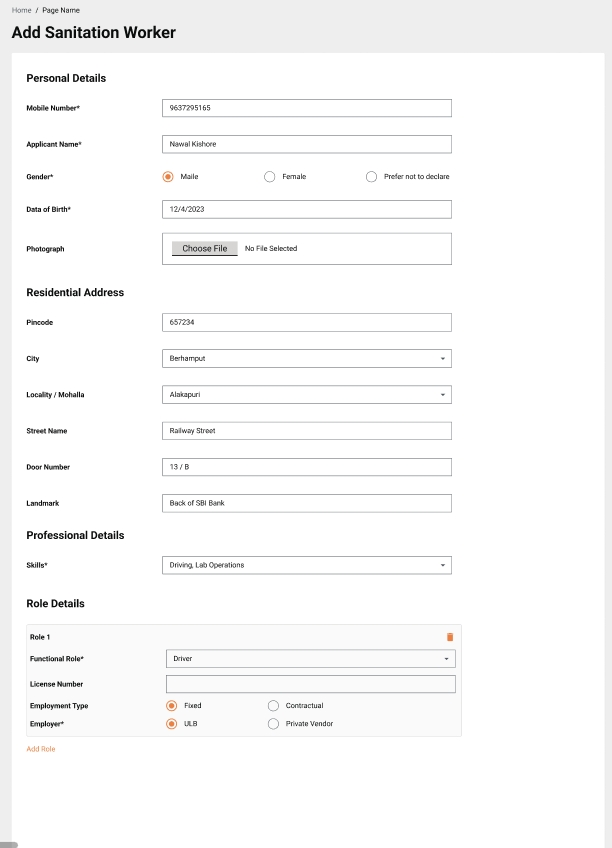Click the Add Role link
The height and width of the screenshot is (848, 612).
coord(41,749)
